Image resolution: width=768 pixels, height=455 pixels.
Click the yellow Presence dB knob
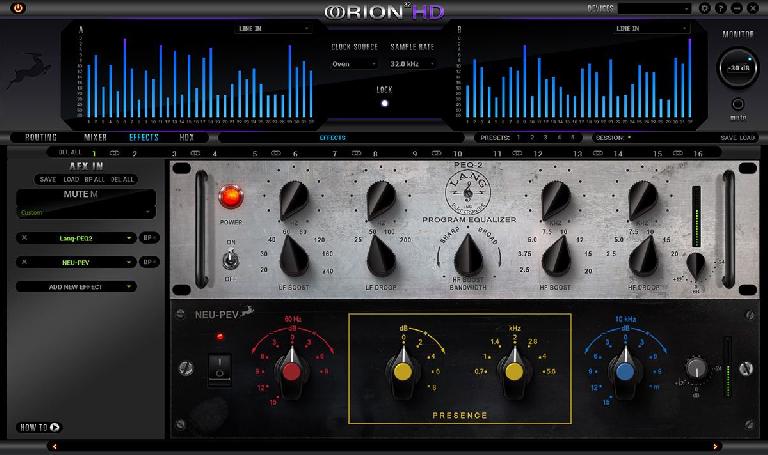click(403, 372)
